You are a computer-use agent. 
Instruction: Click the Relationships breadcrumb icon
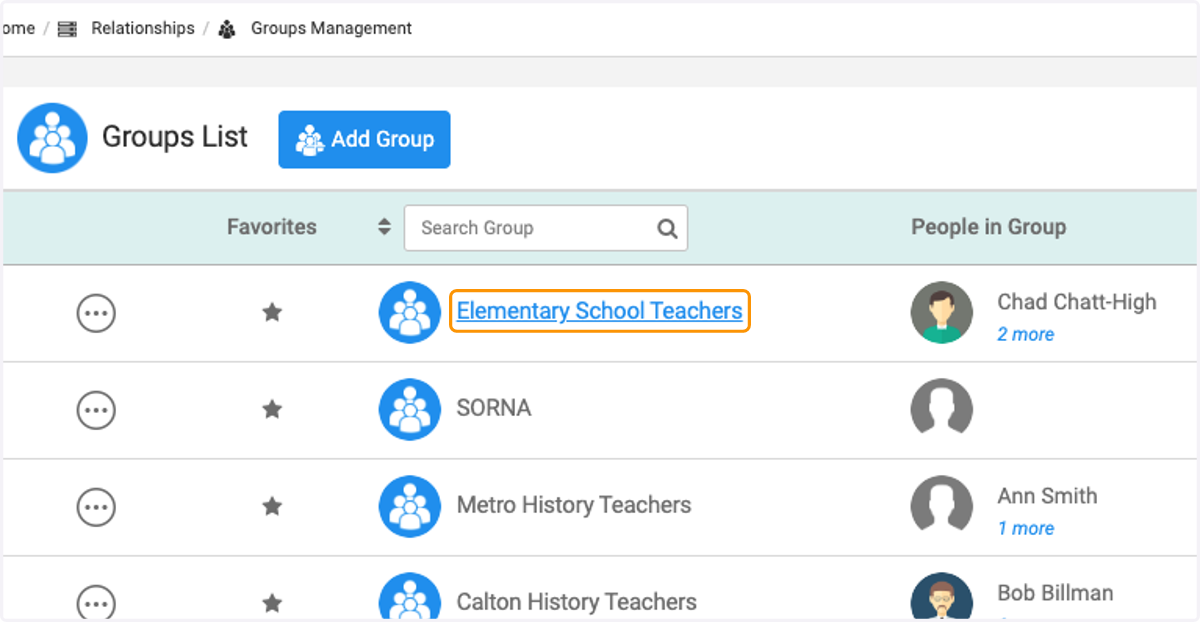(67, 29)
